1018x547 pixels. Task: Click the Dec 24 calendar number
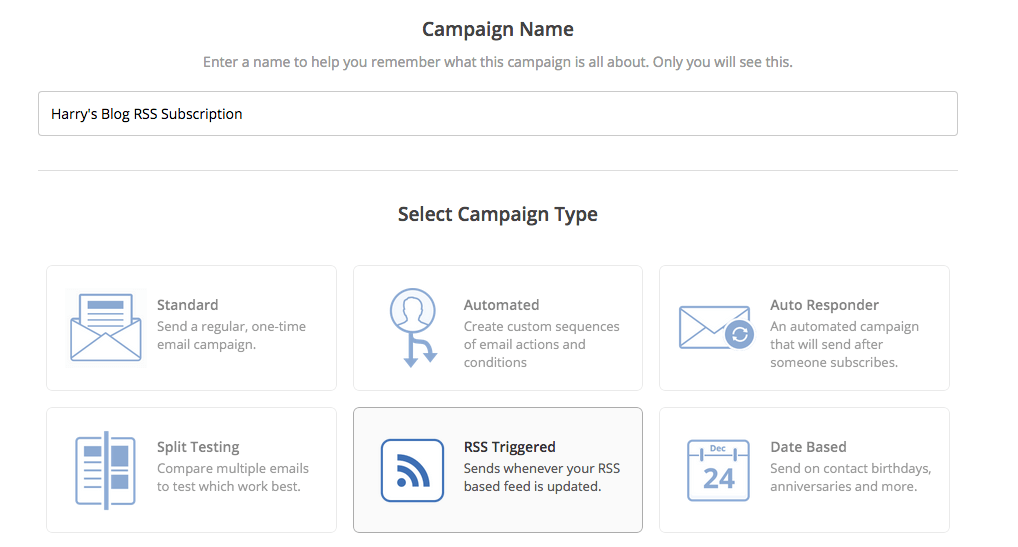click(719, 479)
